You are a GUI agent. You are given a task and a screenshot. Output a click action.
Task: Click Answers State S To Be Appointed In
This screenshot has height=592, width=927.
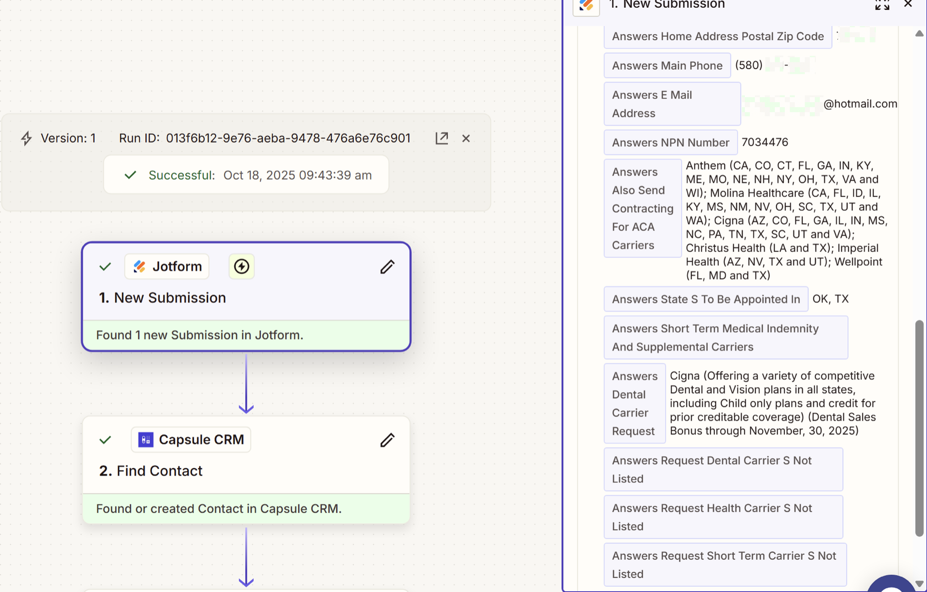705,299
